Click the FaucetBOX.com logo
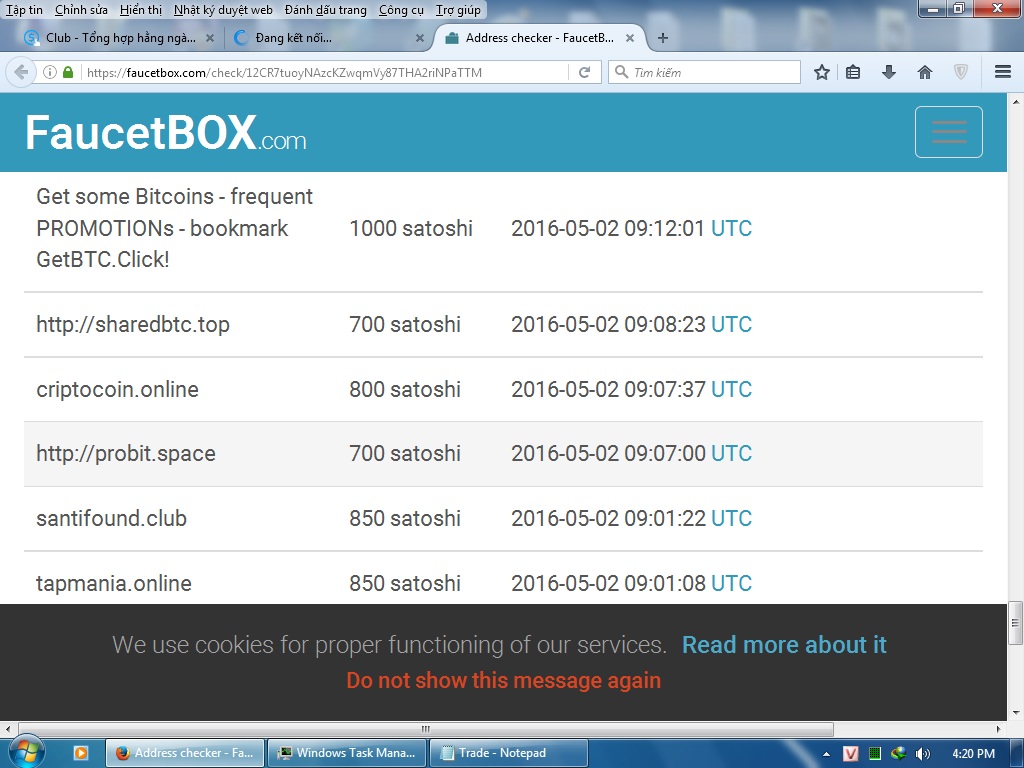The height and width of the screenshot is (768, 1024). pos(165,133)
